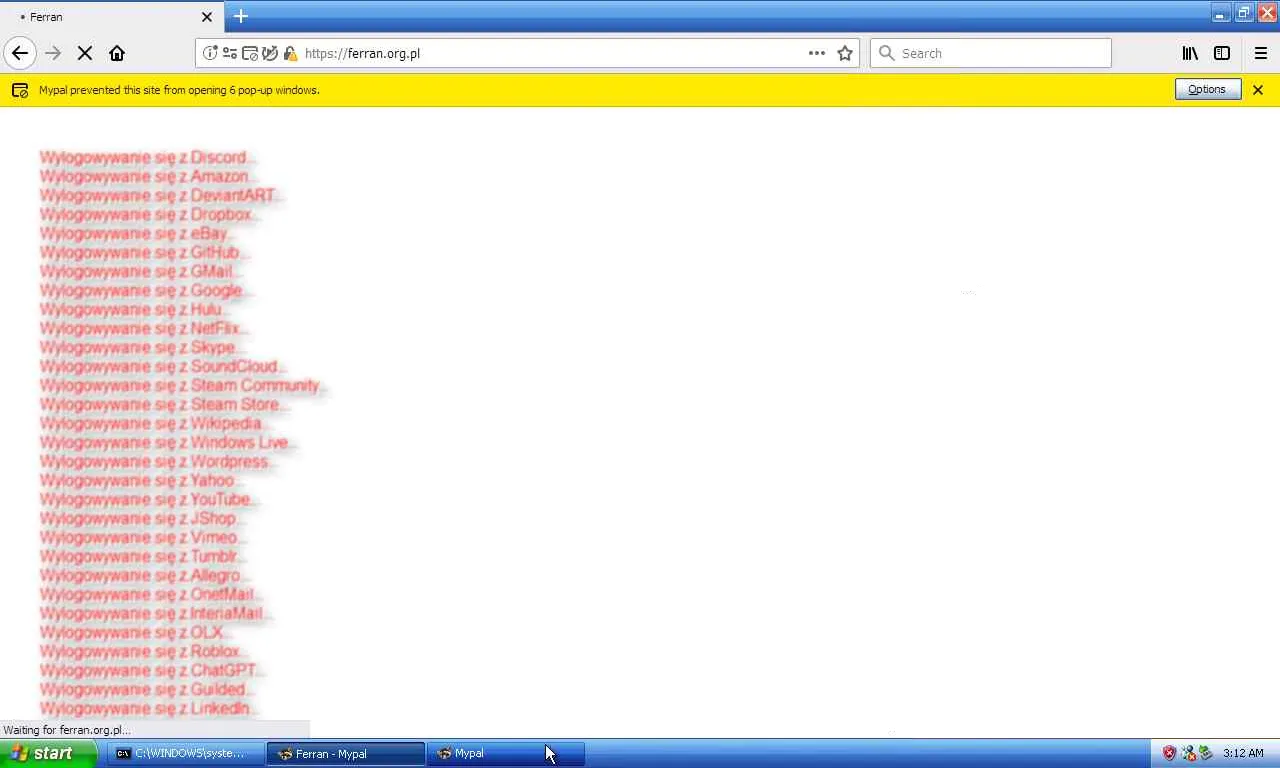This screenshot has height=768, width=1280.
Task: Go back to the previous page
Action: click(20, 53)
